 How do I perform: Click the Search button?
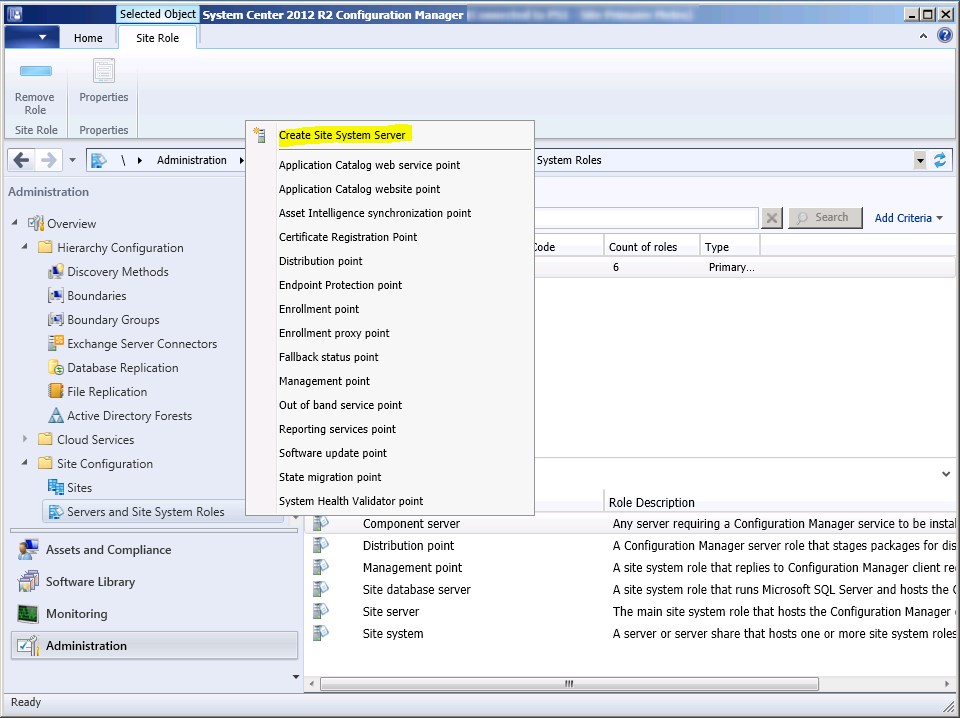point(825,218)
